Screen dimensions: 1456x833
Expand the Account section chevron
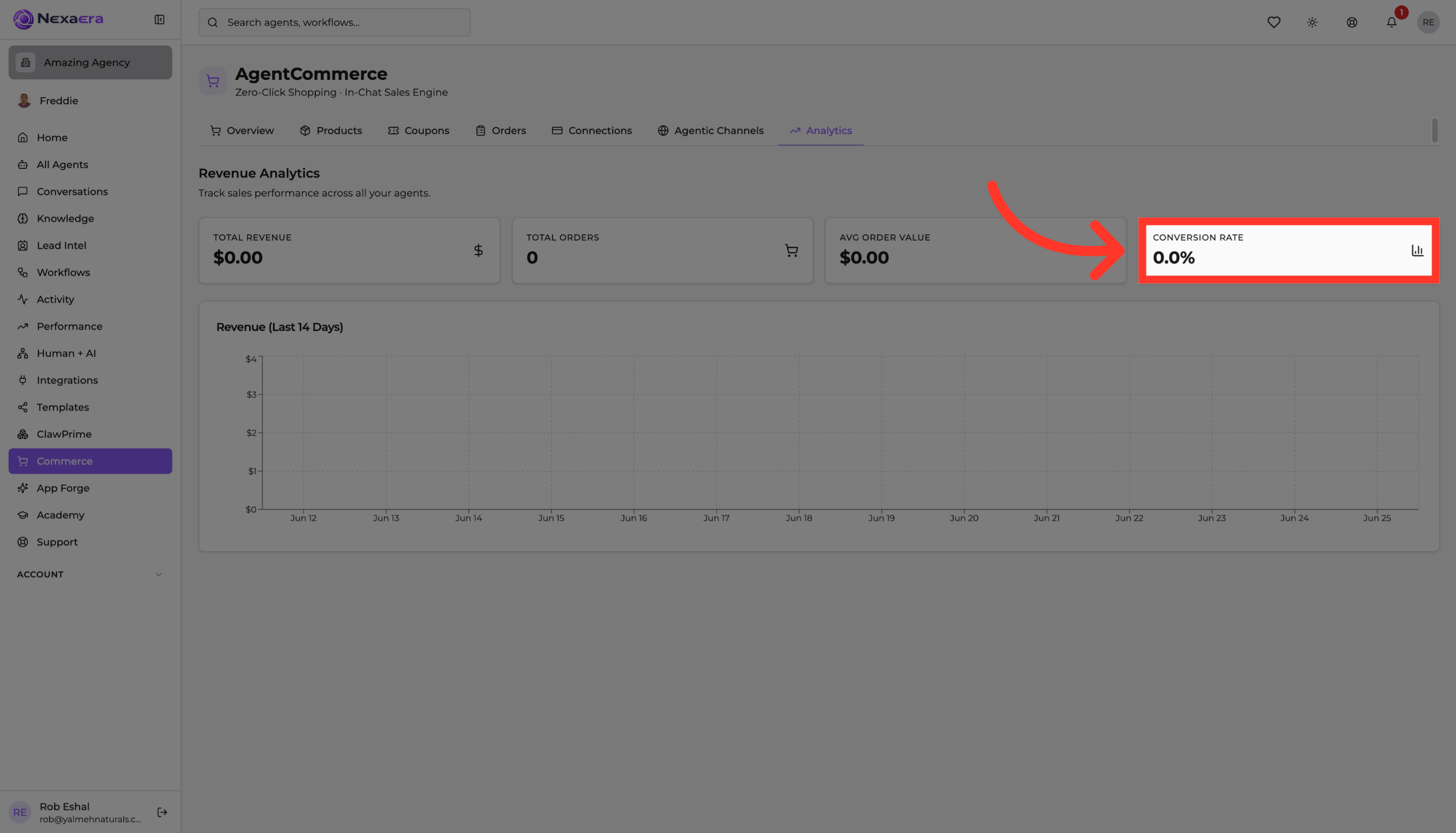coord(159,574)
